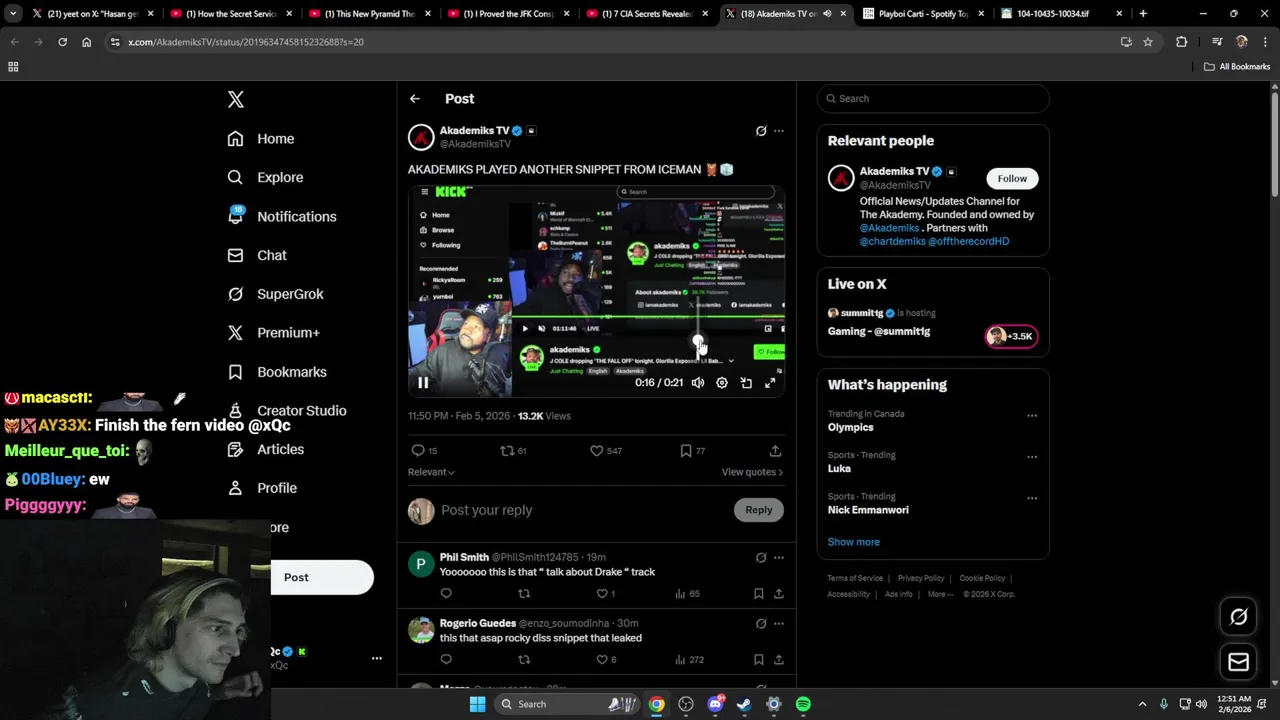Pause the video in the post
1280x720 pixels.
[x=423, y=382]
